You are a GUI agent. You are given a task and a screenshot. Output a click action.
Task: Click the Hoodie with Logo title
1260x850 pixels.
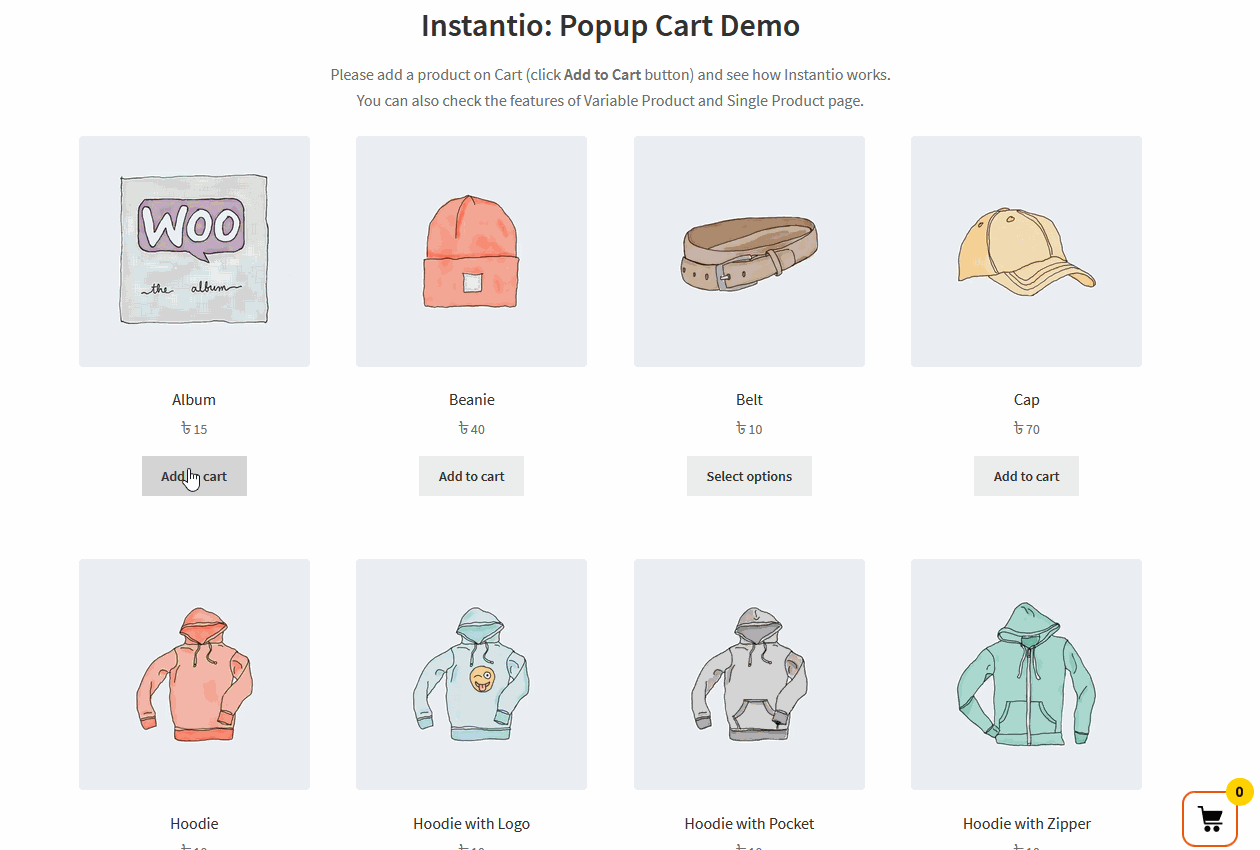(471, 823)
